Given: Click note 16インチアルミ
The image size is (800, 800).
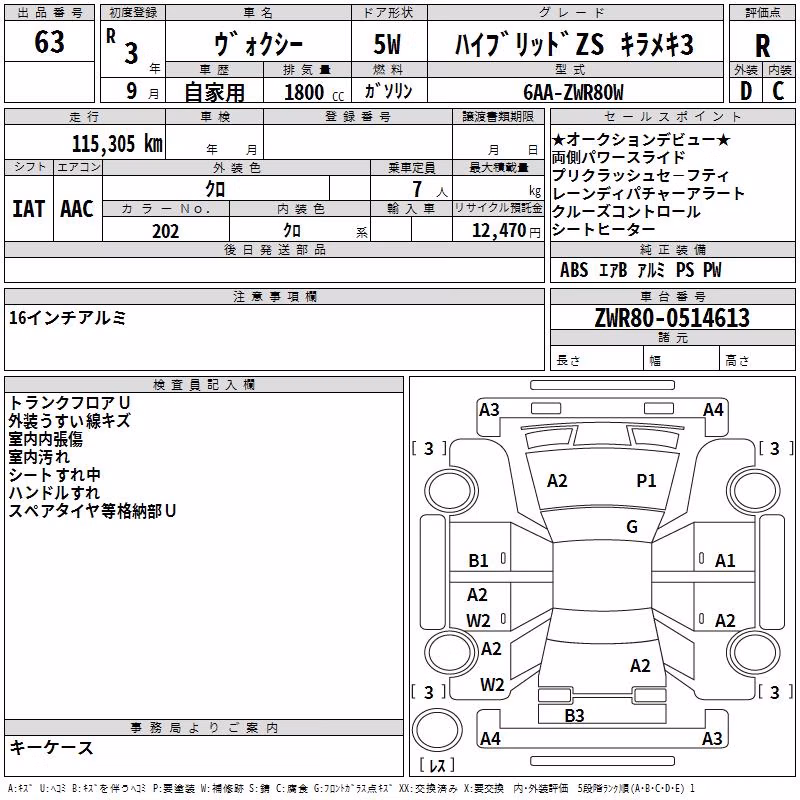Looking at the screenshot, I should pyautogui.click(x=67, y=317).
